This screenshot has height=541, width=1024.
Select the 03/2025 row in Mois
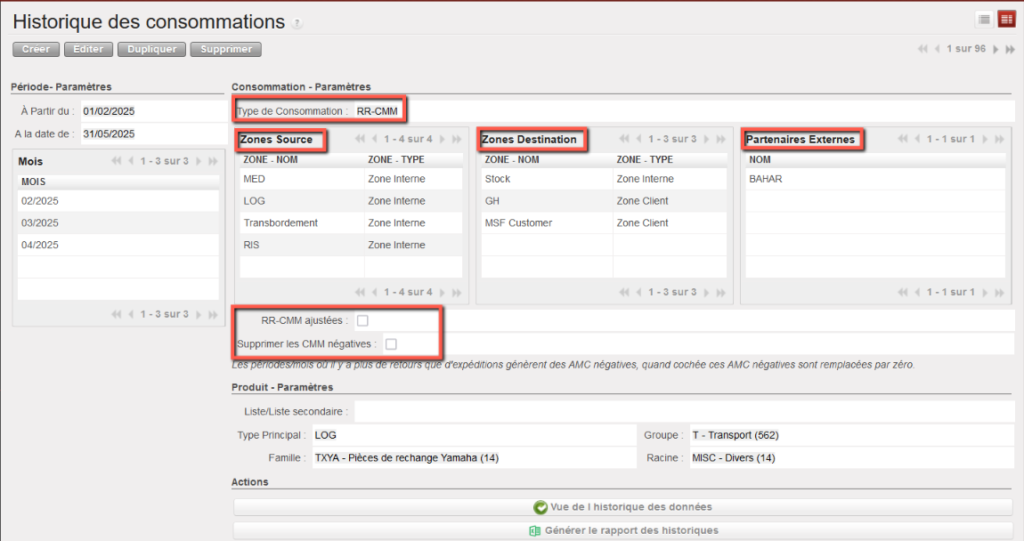point(118,223)
